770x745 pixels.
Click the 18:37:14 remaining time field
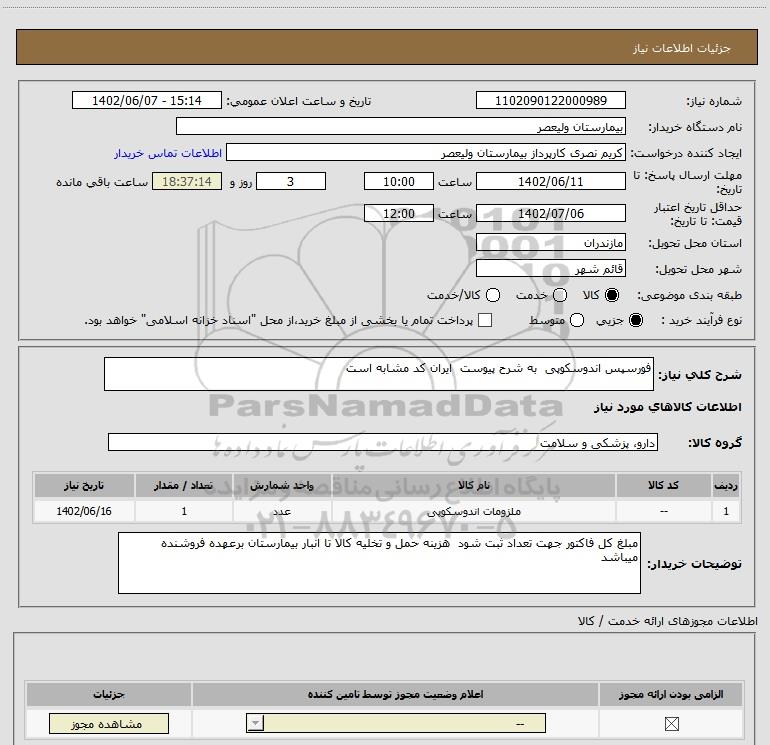coord(187,181)
